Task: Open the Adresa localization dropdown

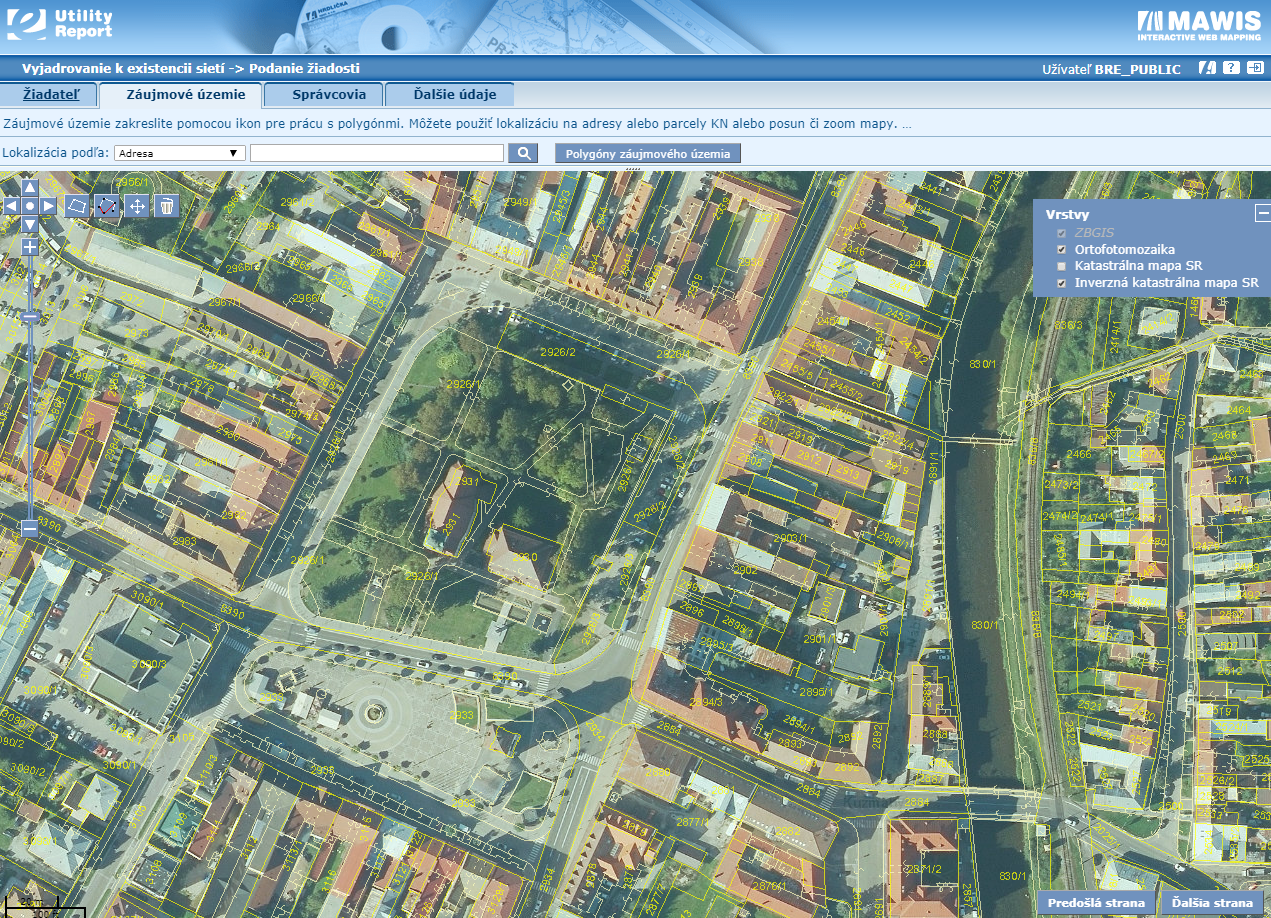Action: tap(180, 153)
